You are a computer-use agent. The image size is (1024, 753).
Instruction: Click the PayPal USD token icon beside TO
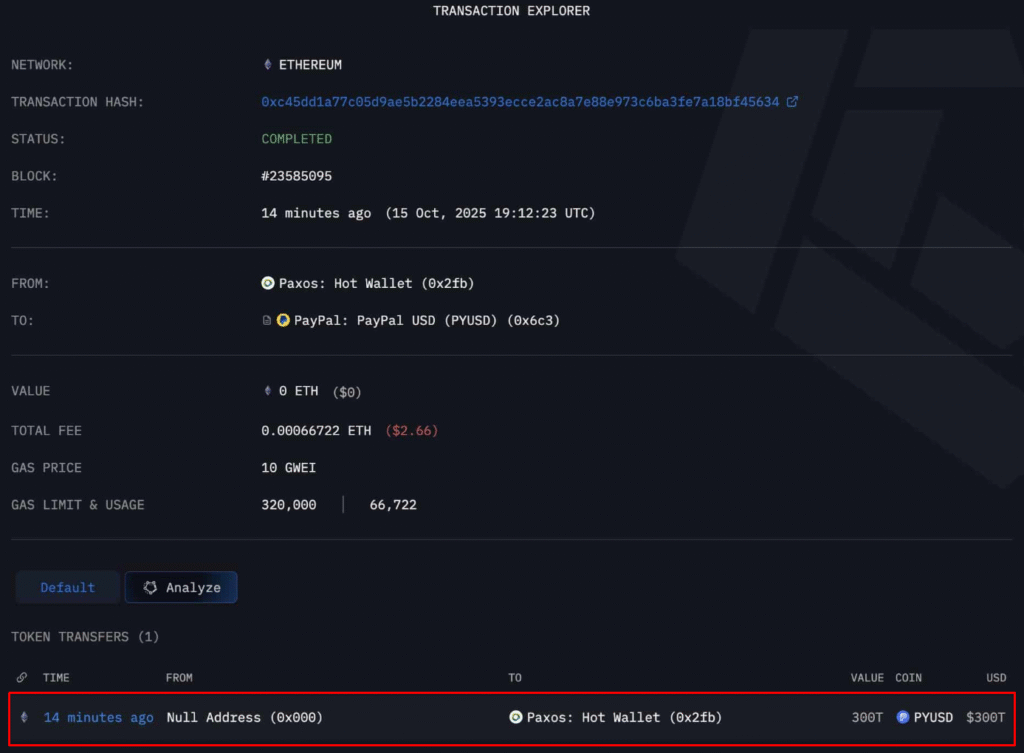tap(282, 320)
